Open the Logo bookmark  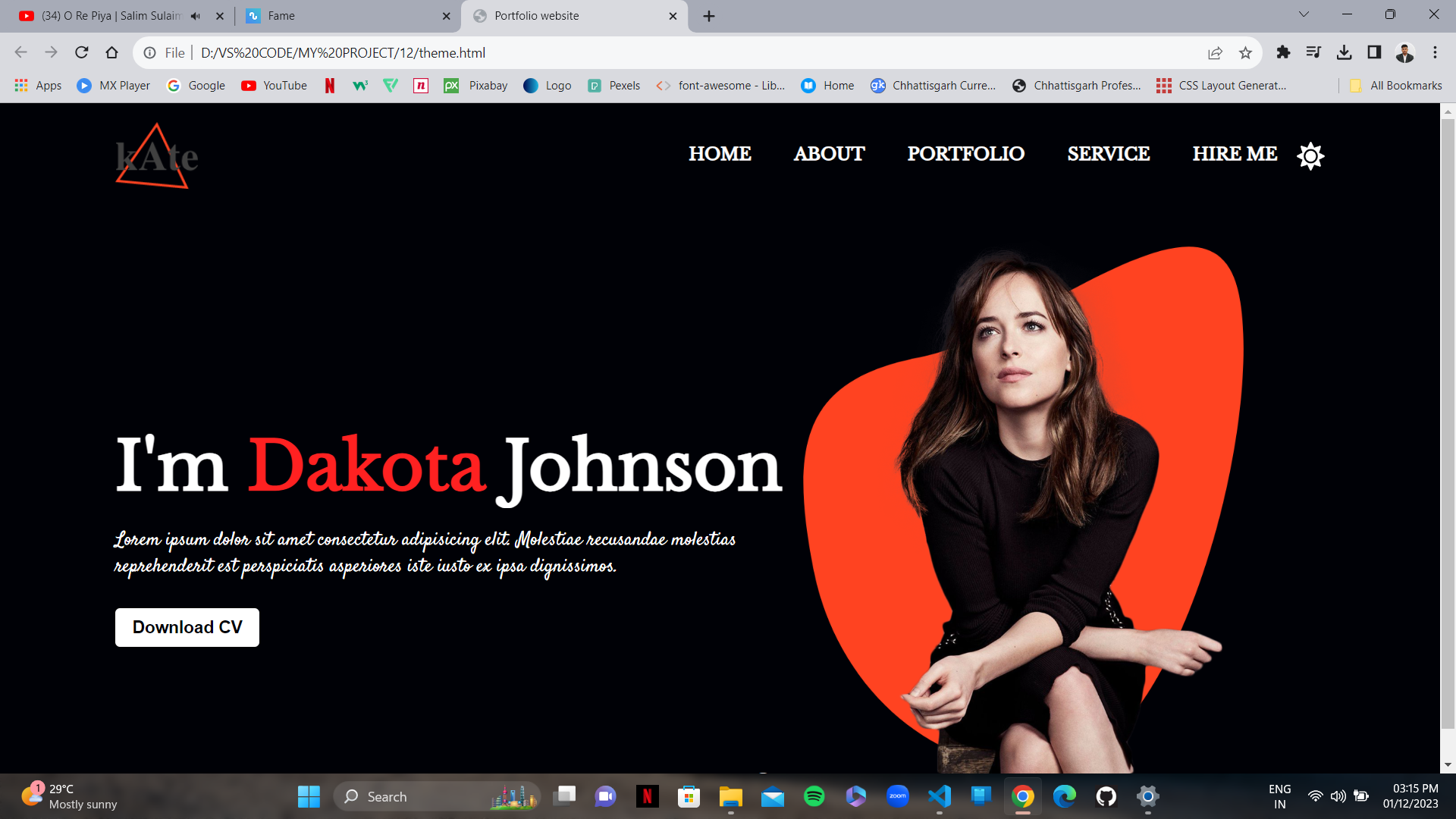coord(548,86)
